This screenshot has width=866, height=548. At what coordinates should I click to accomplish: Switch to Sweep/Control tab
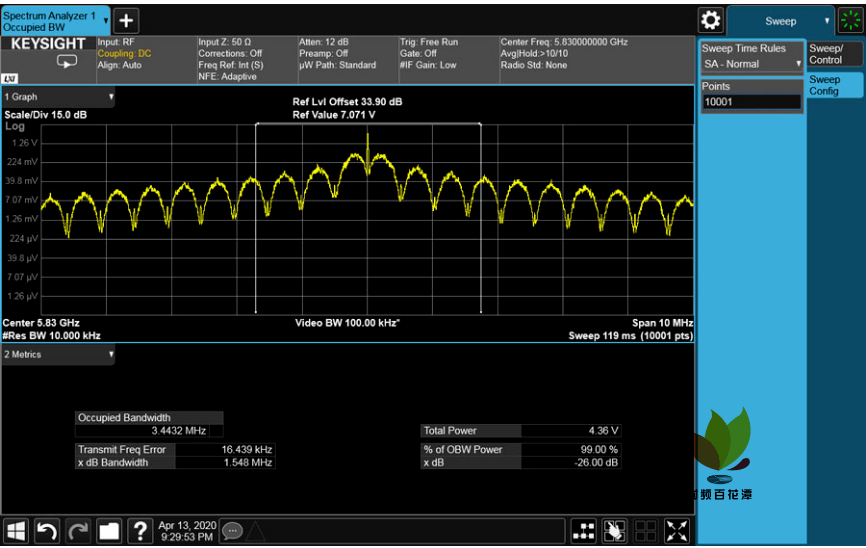click(x=833, y=54)
